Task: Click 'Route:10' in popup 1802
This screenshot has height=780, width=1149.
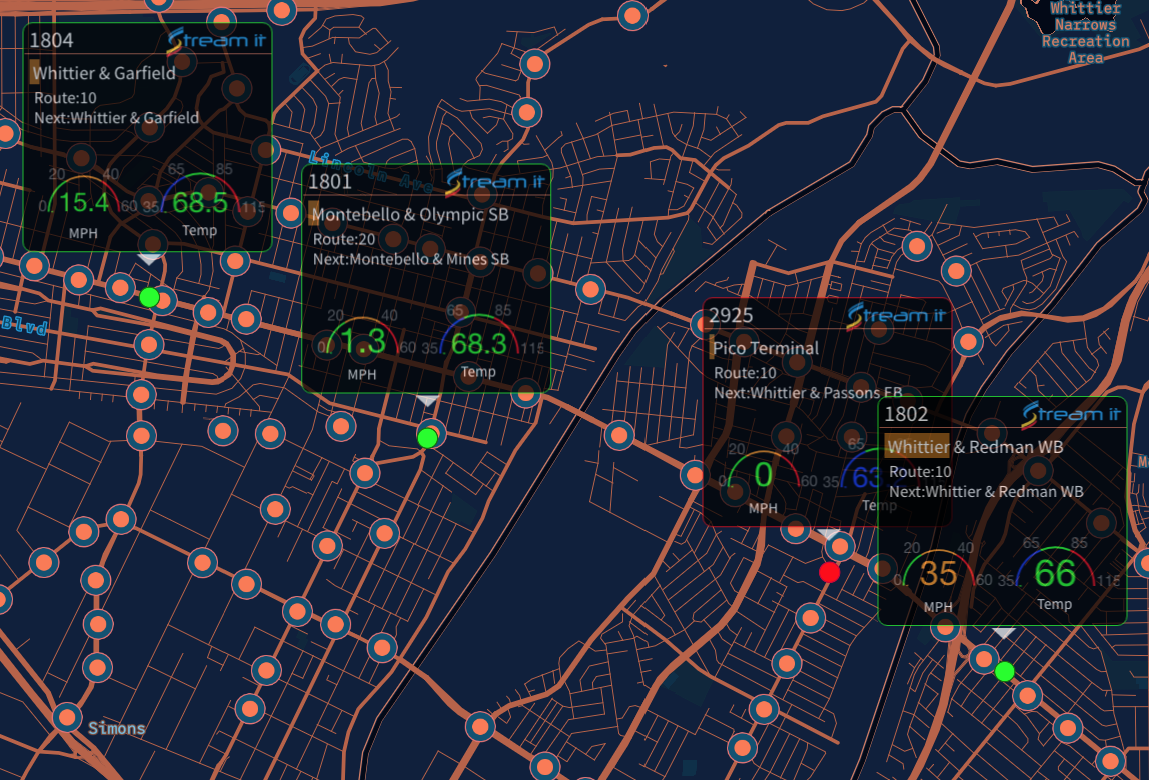Action: click(x=920, y=472)
